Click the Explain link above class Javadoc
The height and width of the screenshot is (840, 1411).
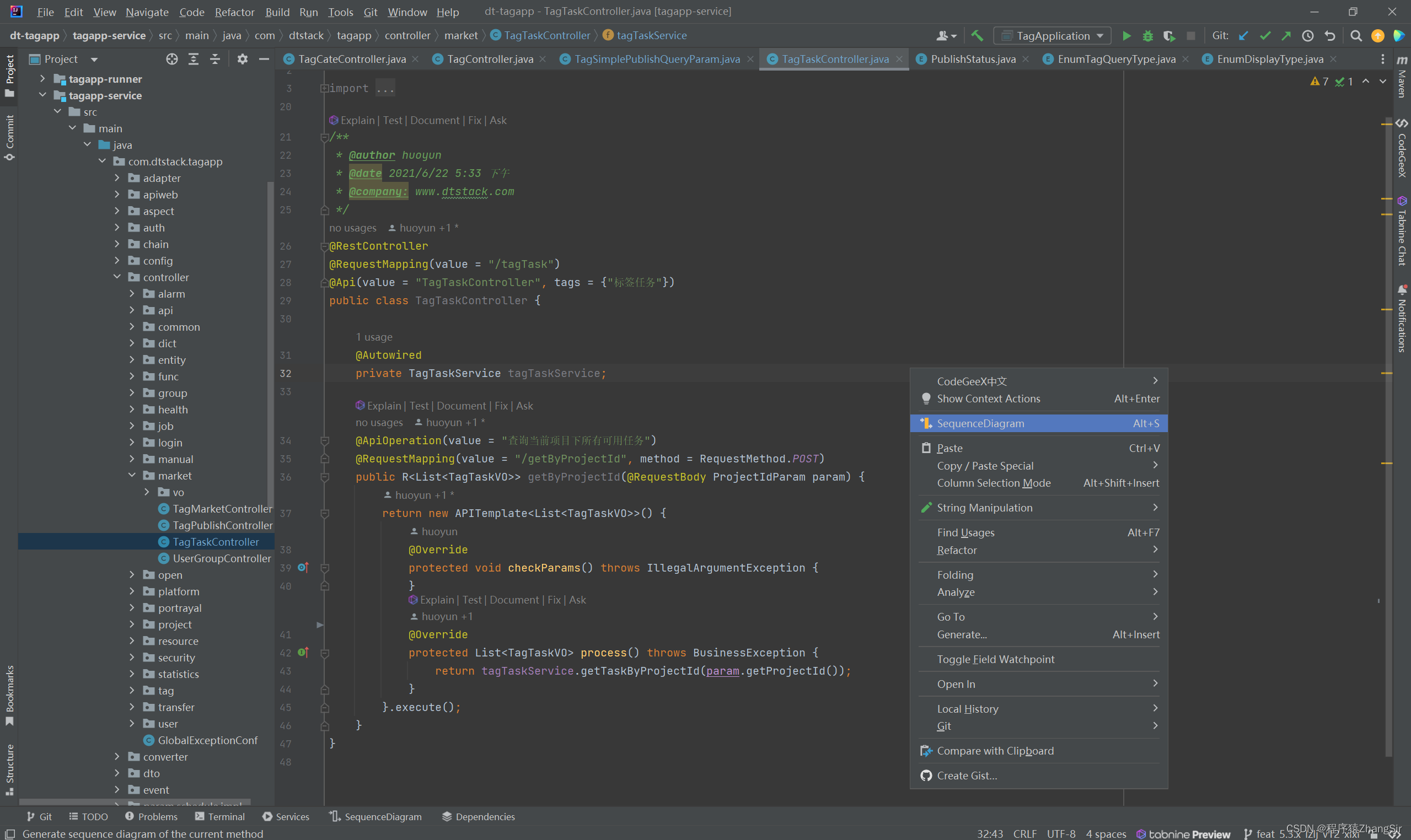point(357,120)
